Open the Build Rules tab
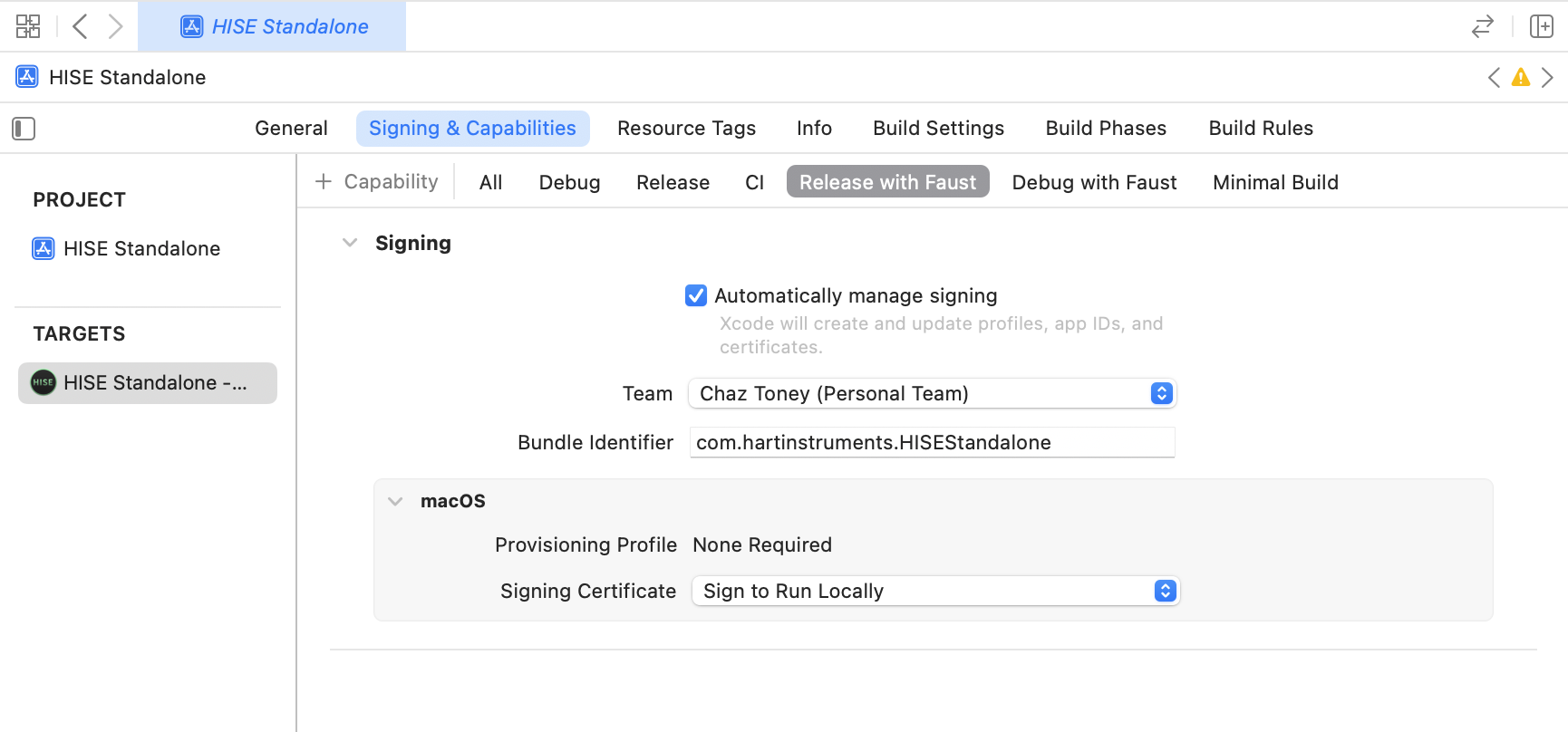The height and width of the screenshot is (732, 1568). click(1261, 129)
